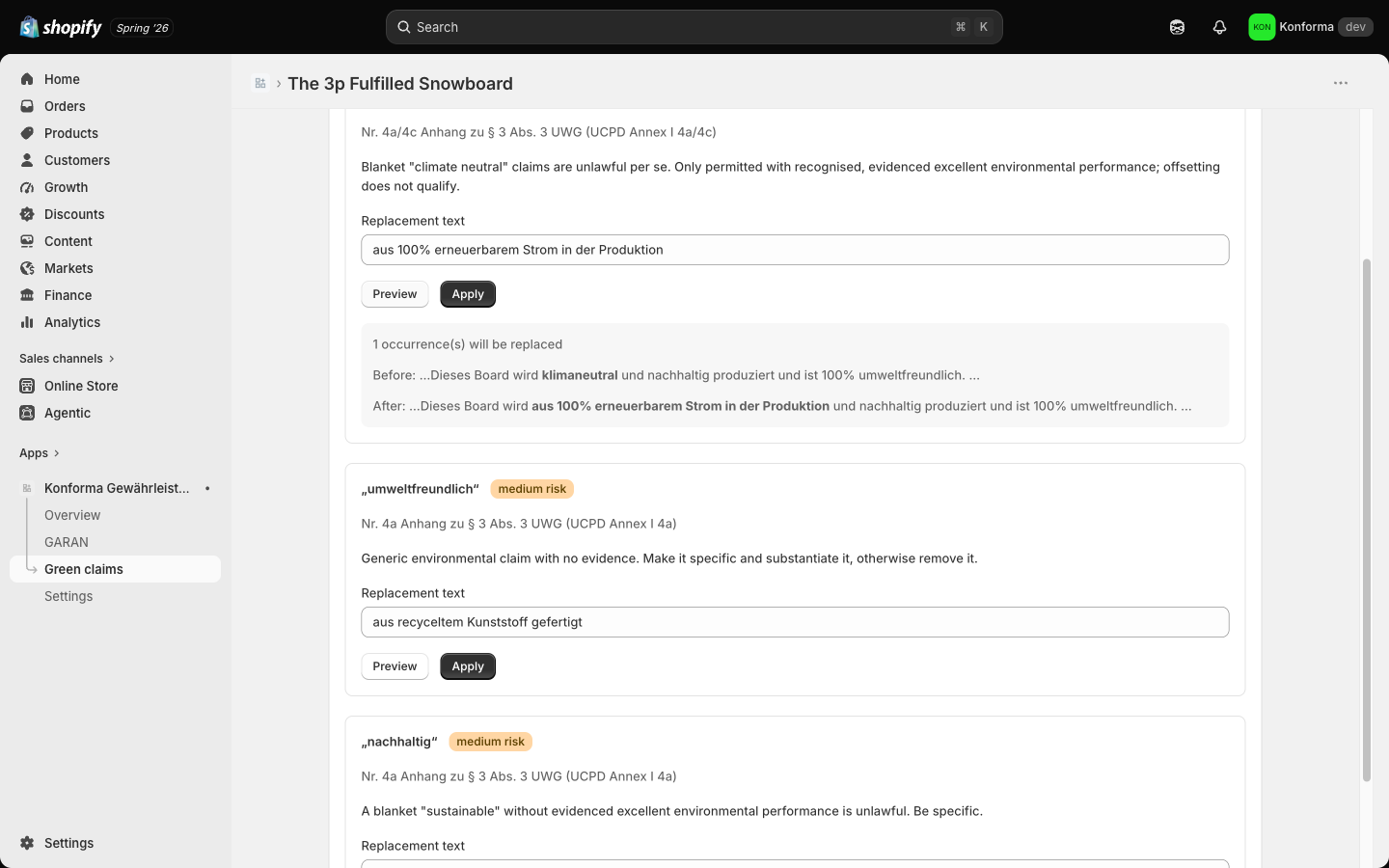Click medium risk badge on umweltfreundlich
The height and width of the screenshot is (868, 1389).
click(x=532, y=489)
